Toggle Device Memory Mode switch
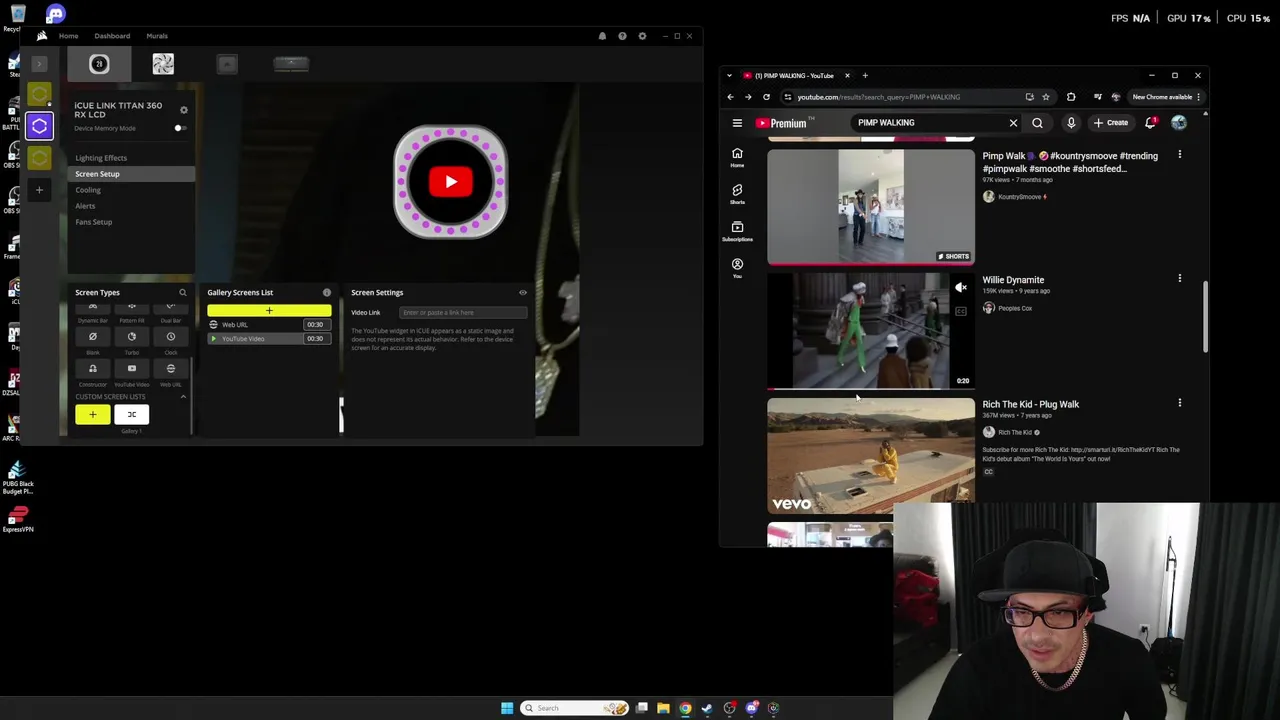Viewport: 1280px width, 720px height. click(x=179, y=128)
